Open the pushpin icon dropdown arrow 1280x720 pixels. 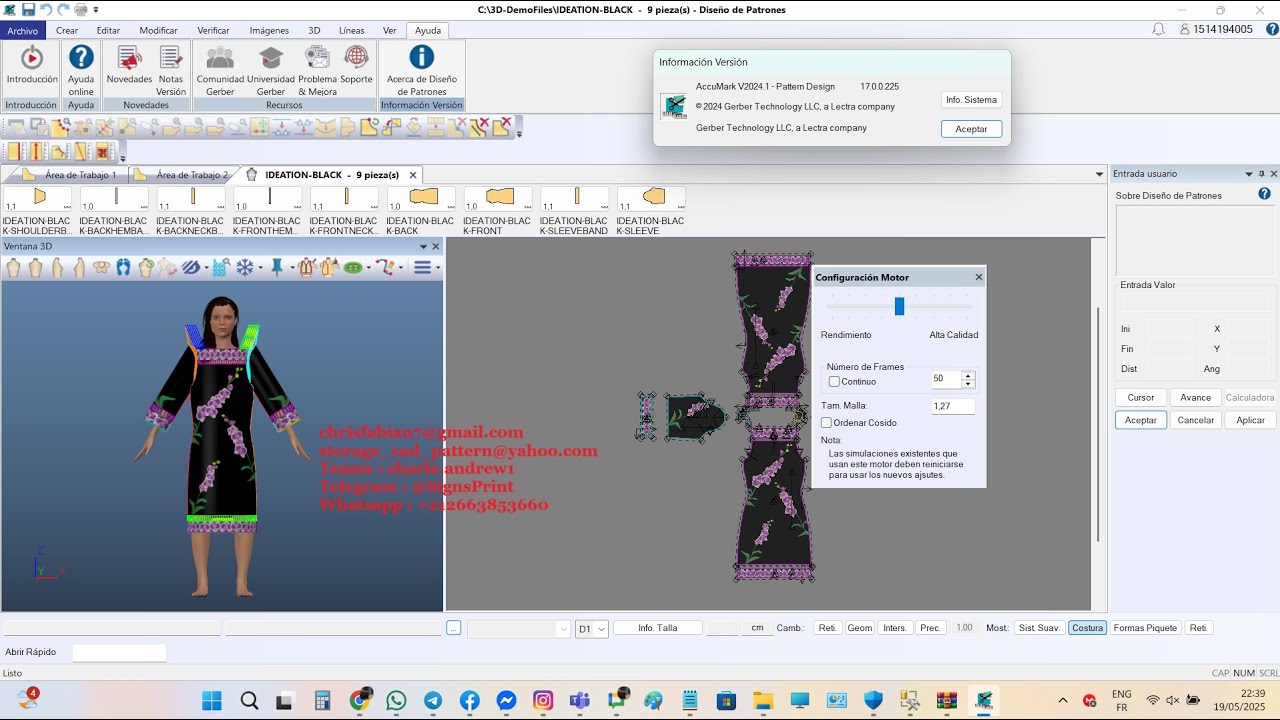(x=292, y=268)
